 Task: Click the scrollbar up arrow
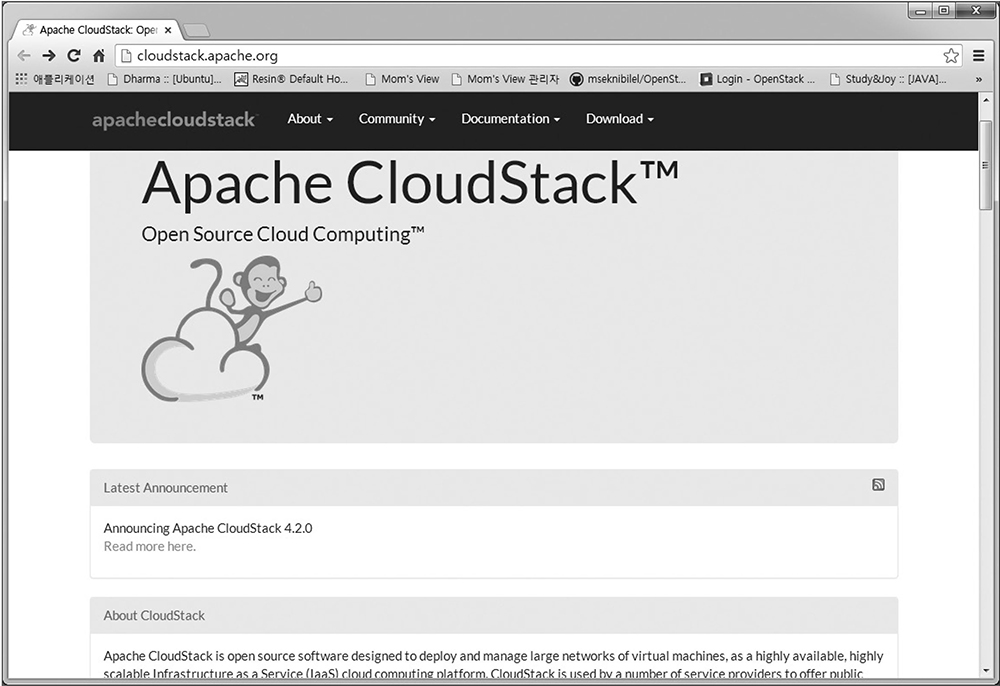coord(986,100)
